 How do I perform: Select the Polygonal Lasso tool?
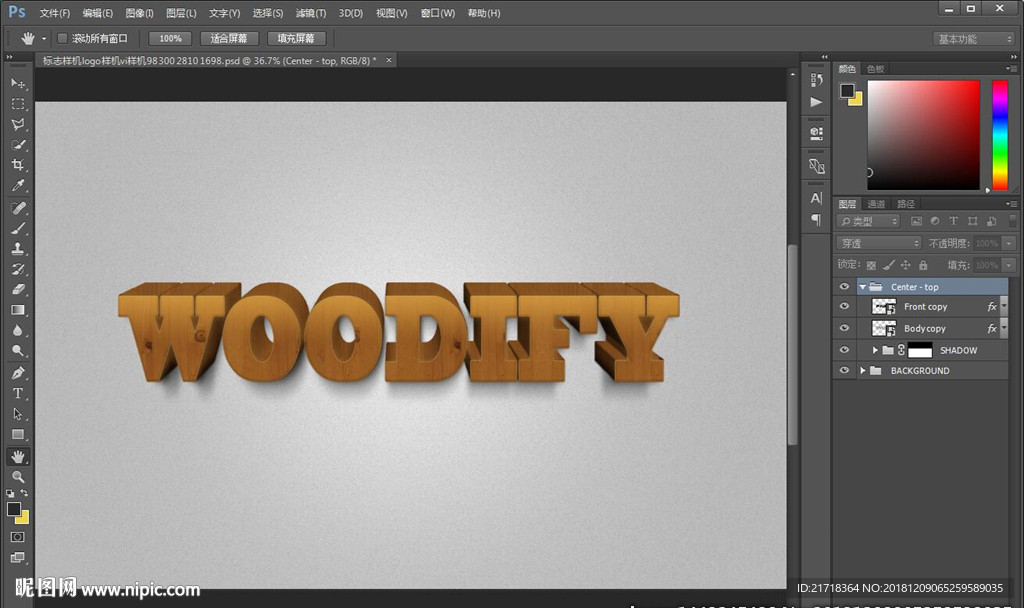(18, 124)
